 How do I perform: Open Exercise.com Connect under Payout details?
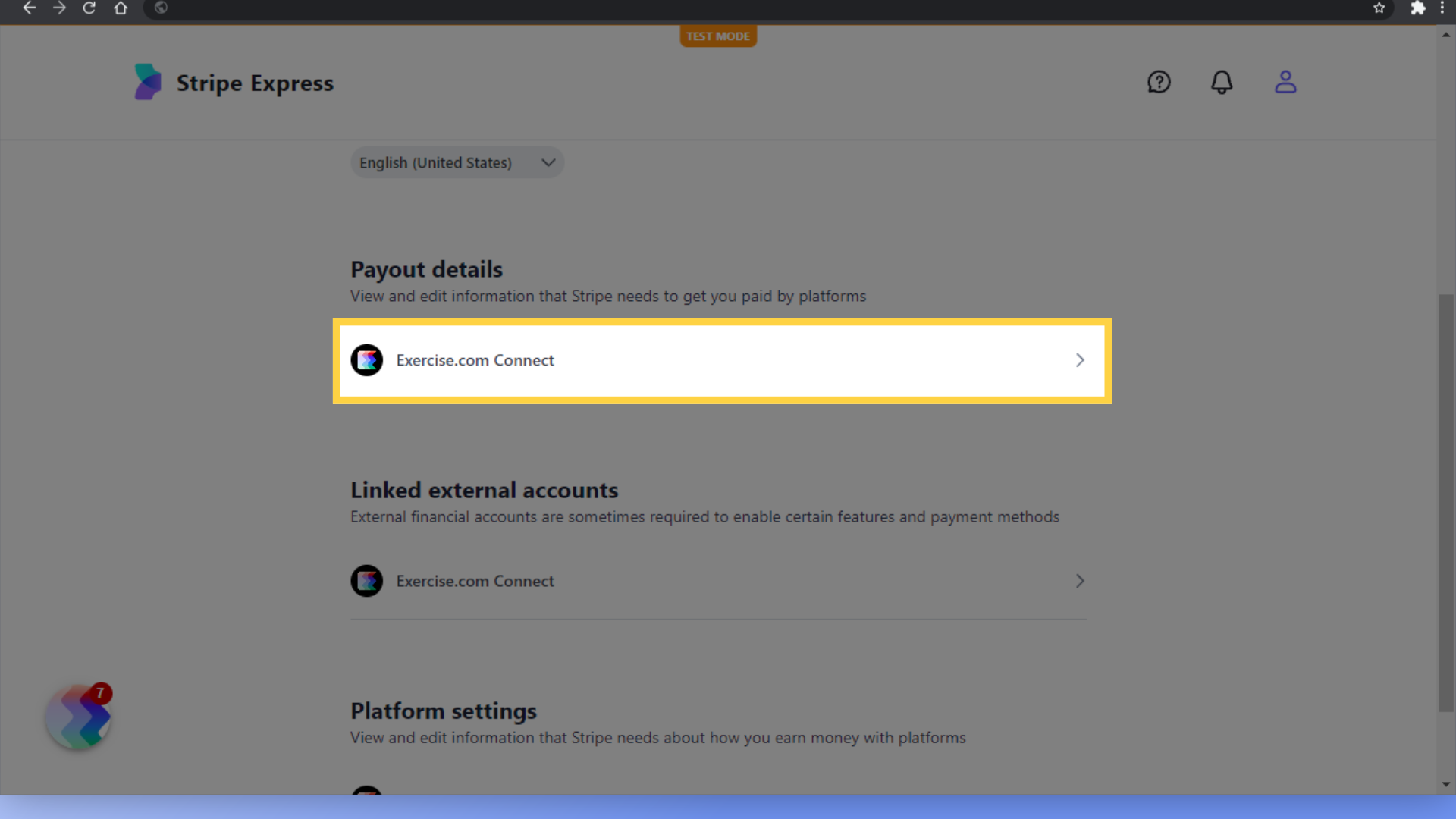[x=722, y=360]
